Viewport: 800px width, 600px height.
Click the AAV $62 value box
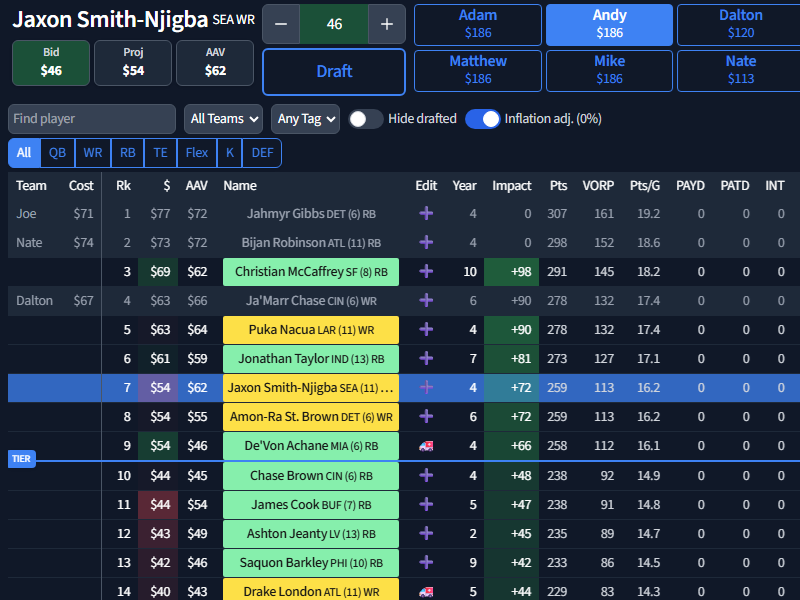tap(215, 63)
